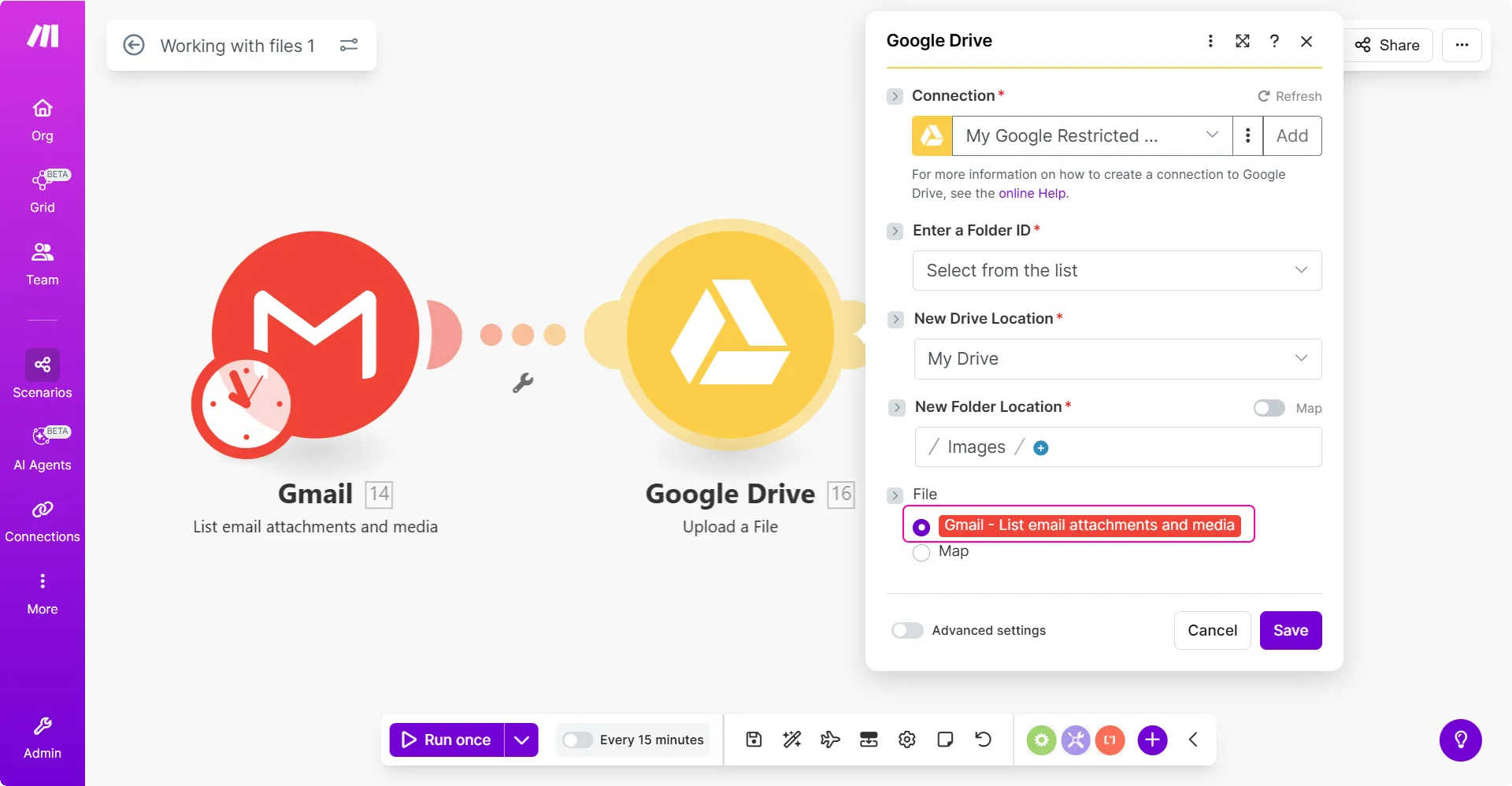
Task: Click the Save button in panel
Action: click(x=1291, y=630)
